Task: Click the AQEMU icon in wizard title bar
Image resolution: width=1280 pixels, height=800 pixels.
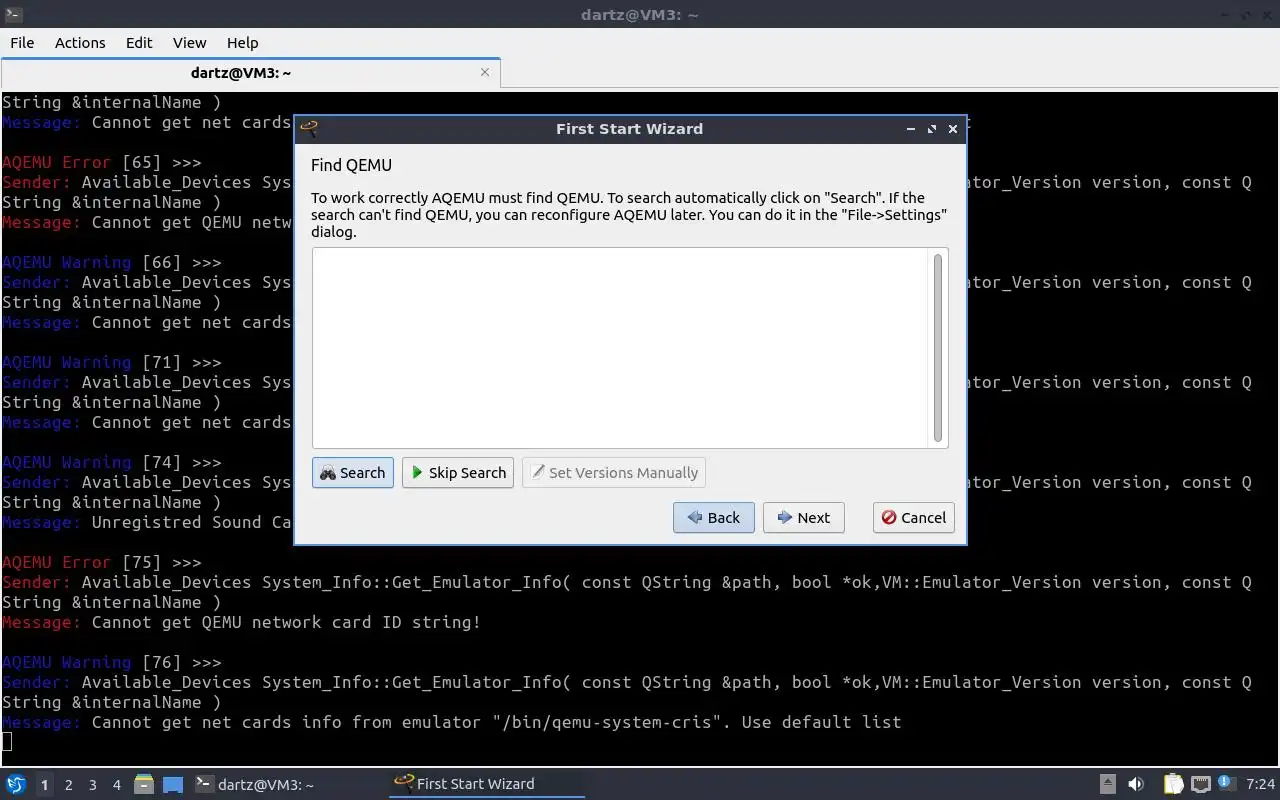Action: click(x=309, y=128)
